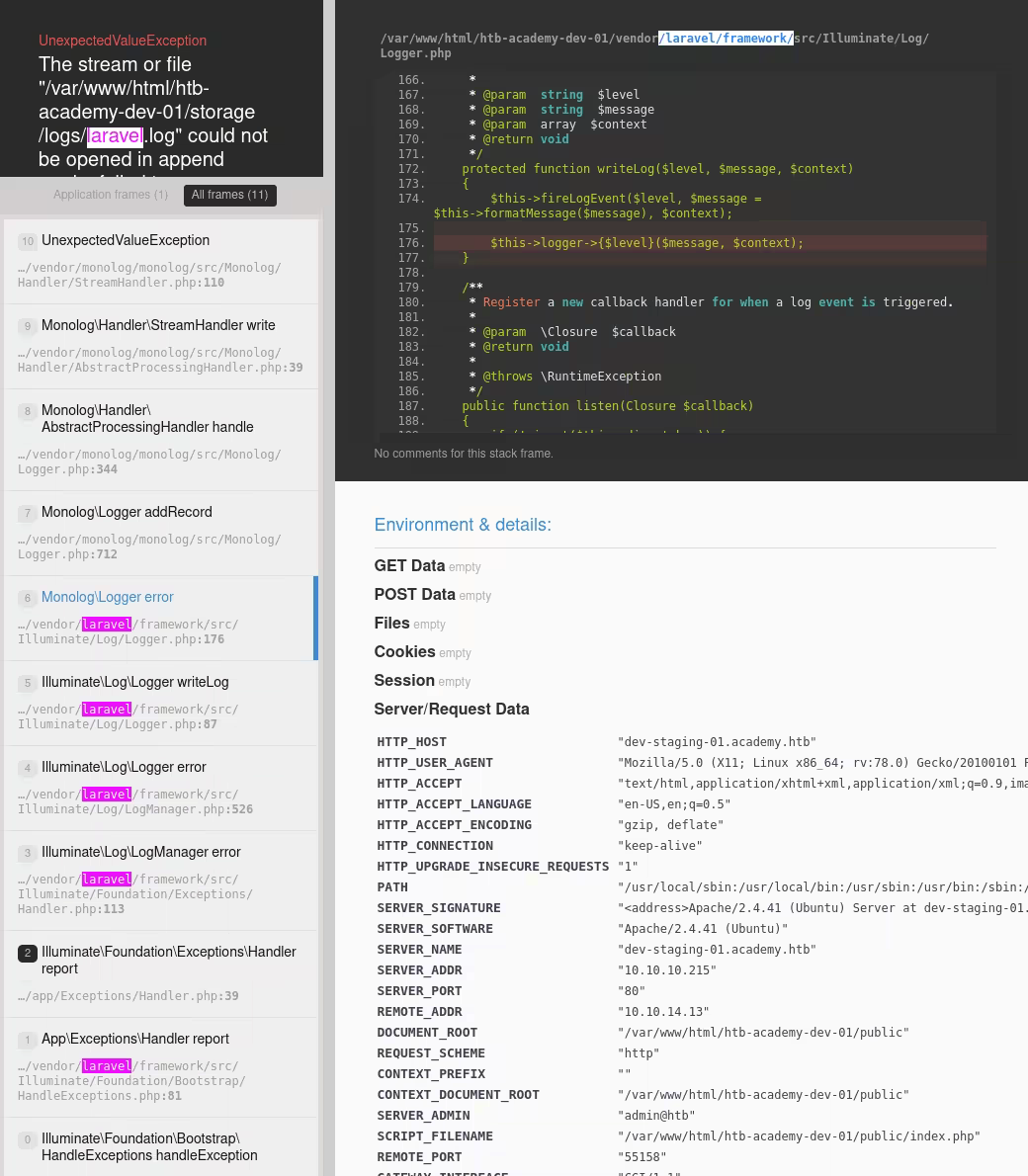Click the dark frame 2 badge
1028x1176 pixels.
28,954
